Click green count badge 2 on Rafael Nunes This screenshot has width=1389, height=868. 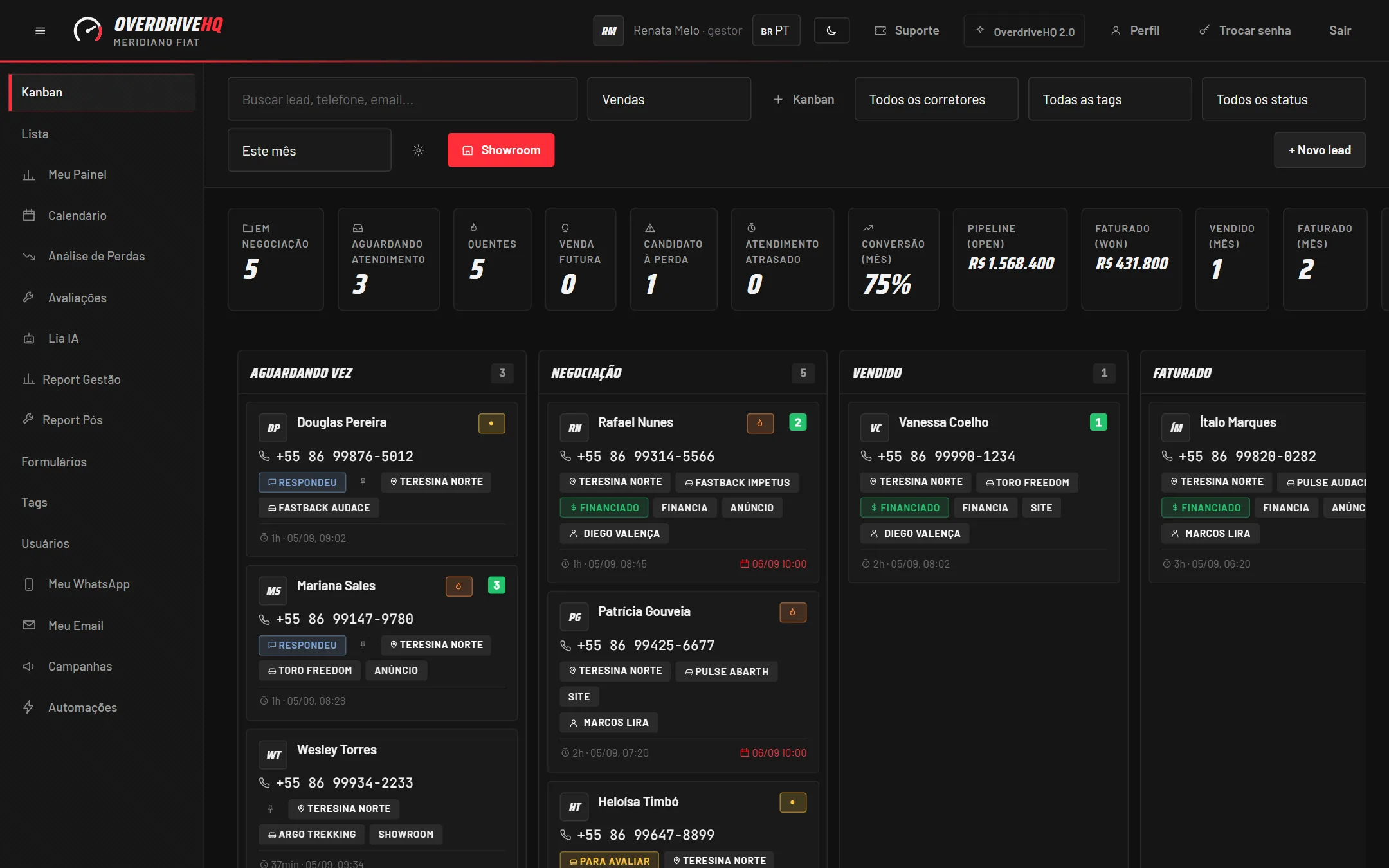(798, 422)
